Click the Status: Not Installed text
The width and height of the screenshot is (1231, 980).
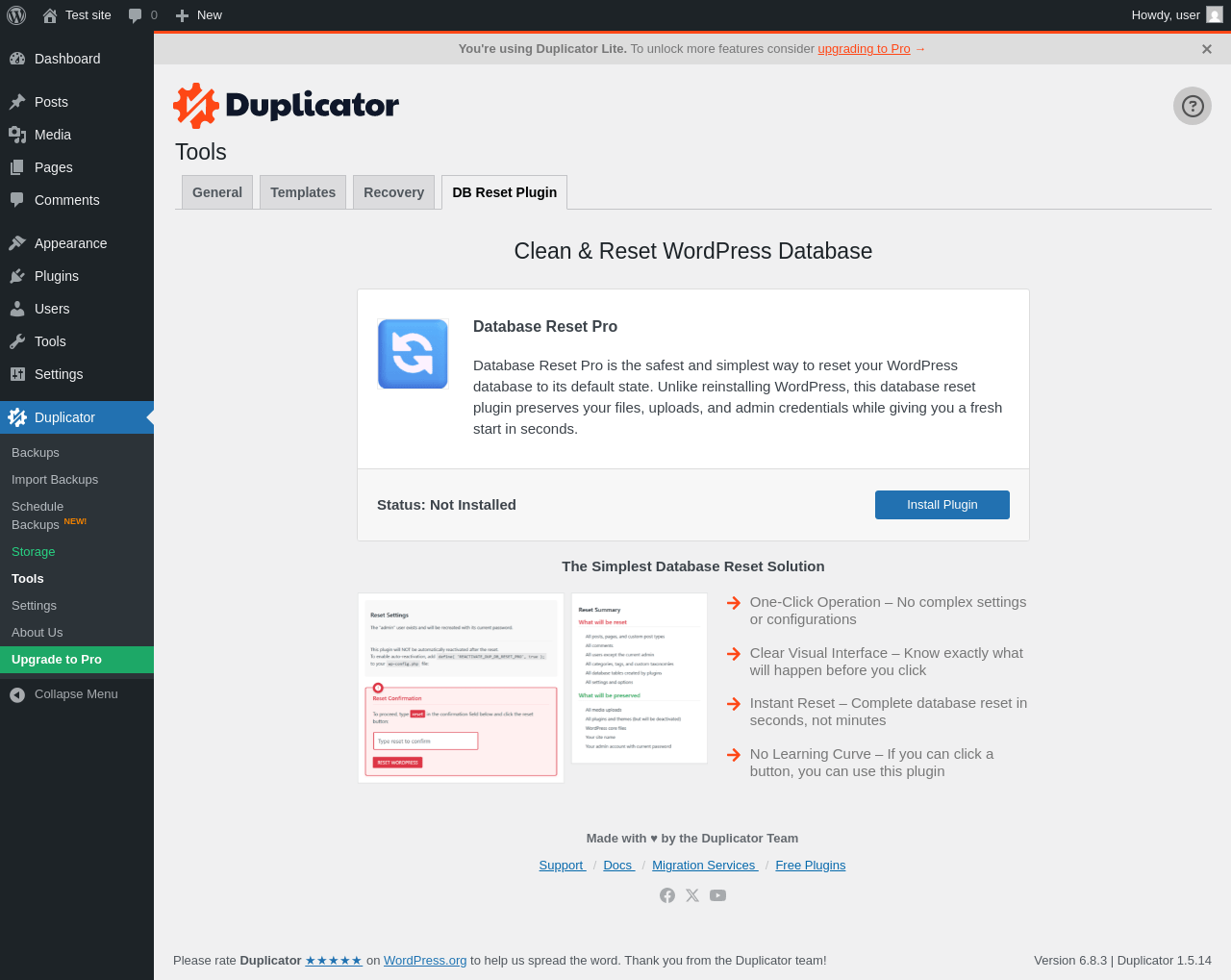(446, 505)
